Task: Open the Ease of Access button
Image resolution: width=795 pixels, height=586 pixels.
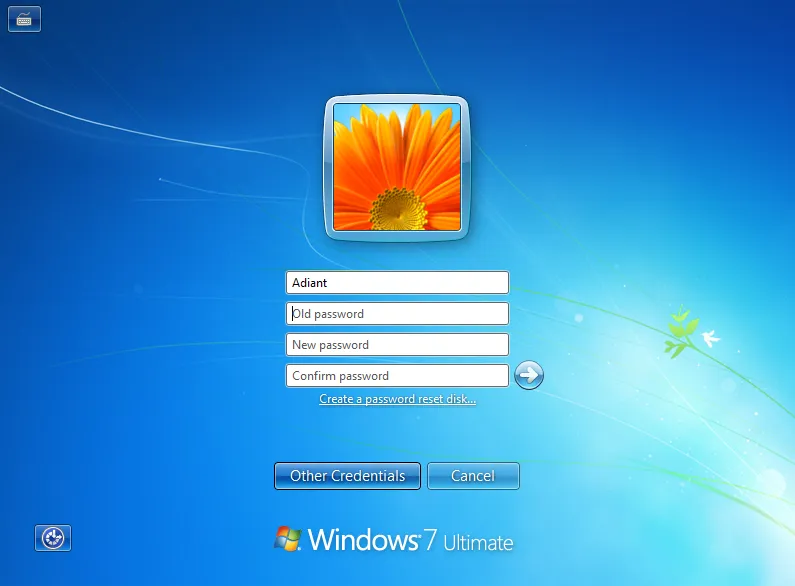Action: point(53,538)
